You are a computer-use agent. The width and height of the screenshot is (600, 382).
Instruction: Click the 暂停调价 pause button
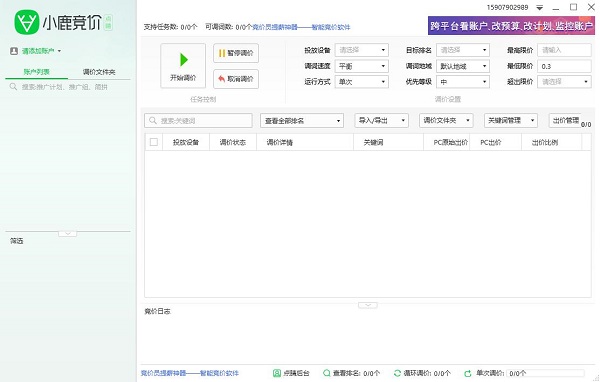[236, 53]
